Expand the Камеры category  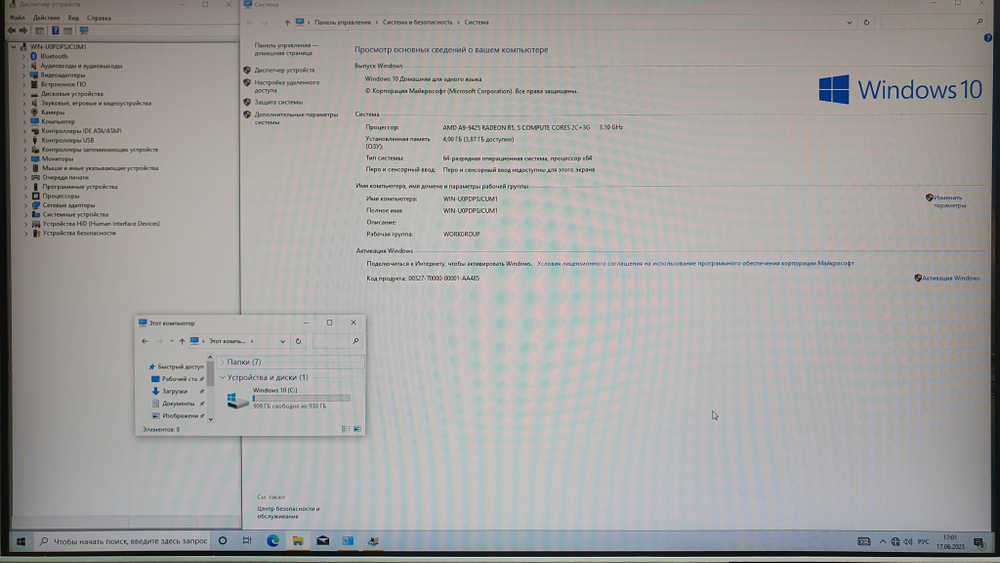click(24, 112)
